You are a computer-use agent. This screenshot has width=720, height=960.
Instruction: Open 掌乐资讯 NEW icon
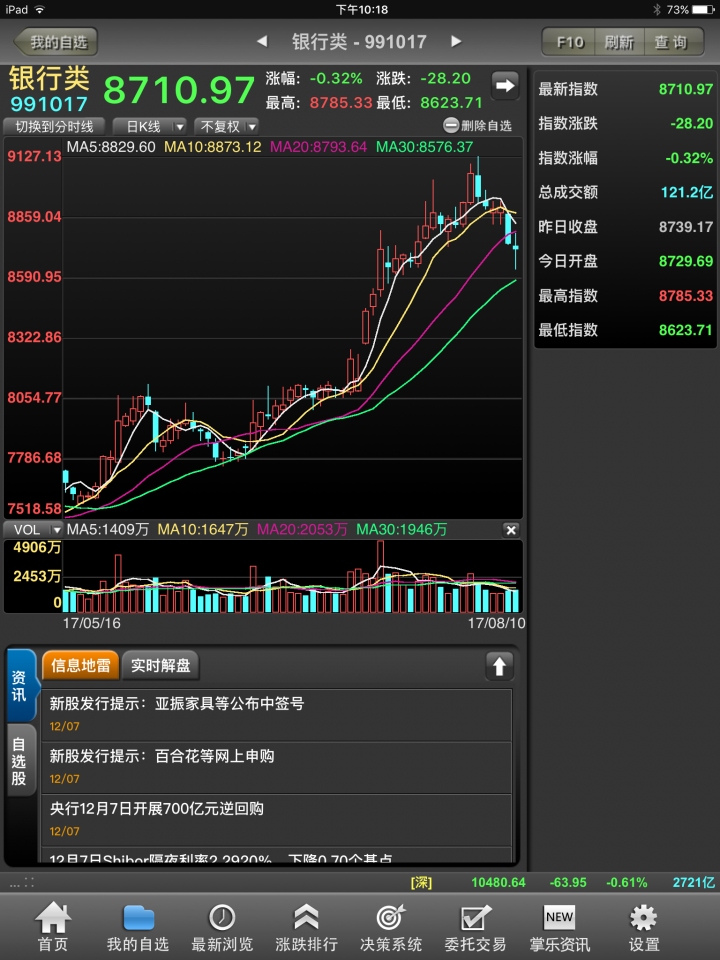pyautogui.click(x=560, y=926)
